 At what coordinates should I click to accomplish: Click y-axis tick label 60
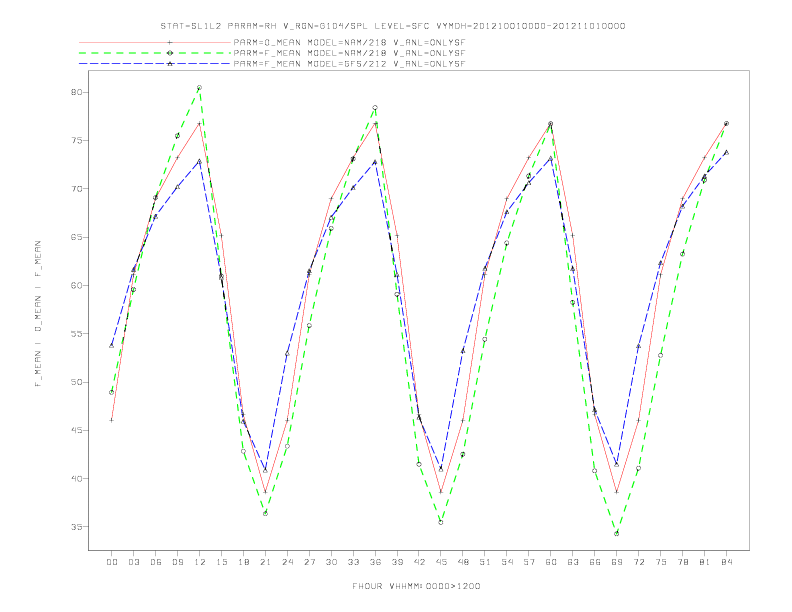pos(76,285)
